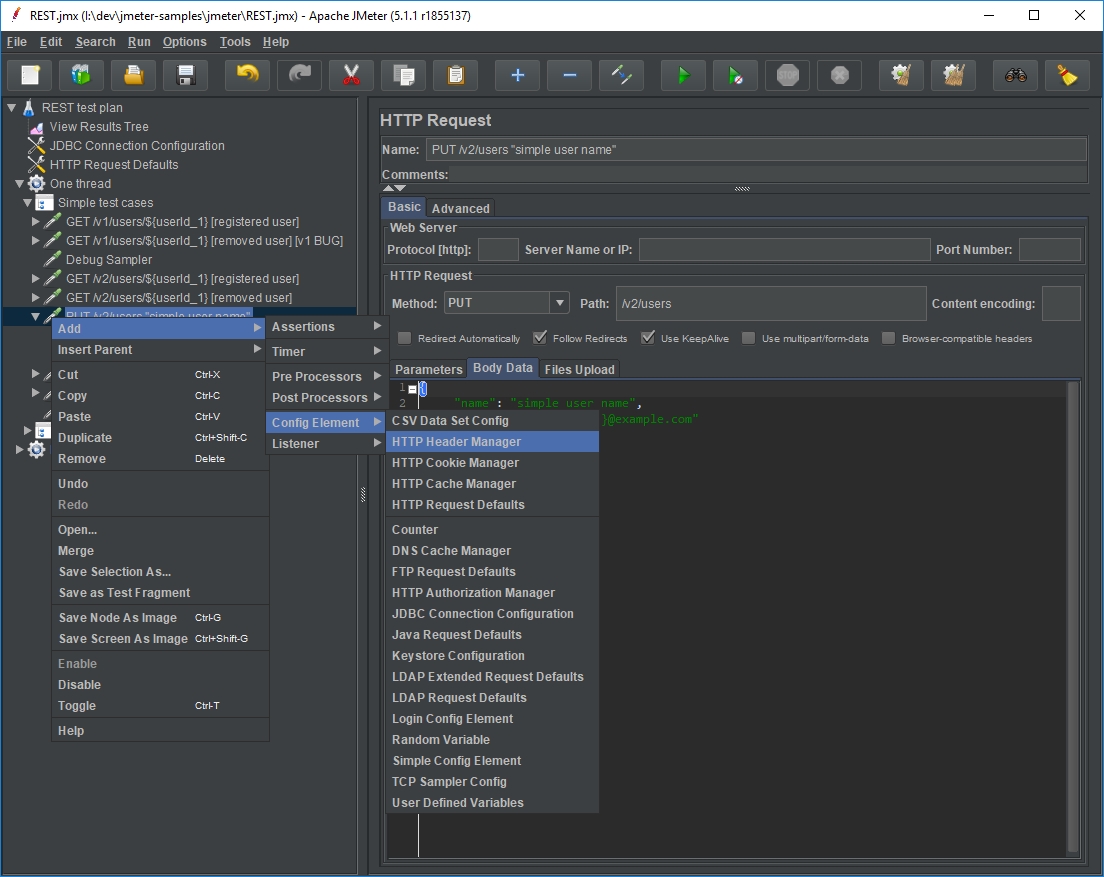
Task: Click the Collapse All minus icon
Action: (570, 75)
